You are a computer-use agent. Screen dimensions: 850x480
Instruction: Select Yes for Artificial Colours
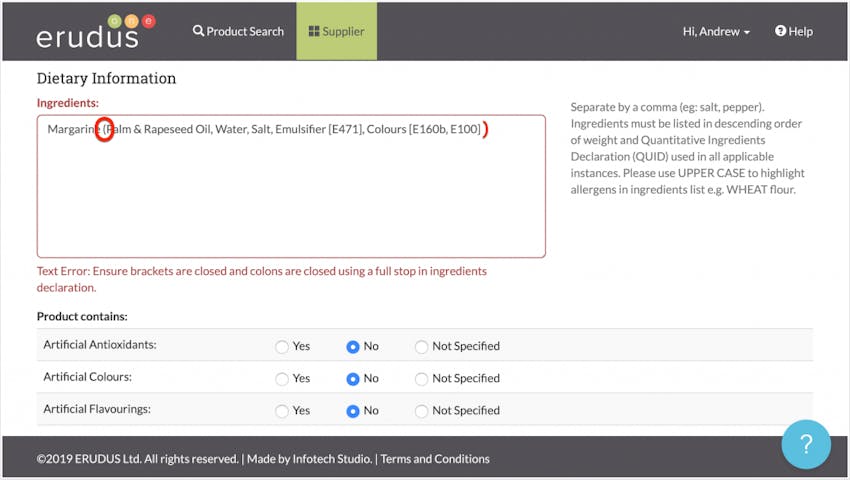pos(281,379)
